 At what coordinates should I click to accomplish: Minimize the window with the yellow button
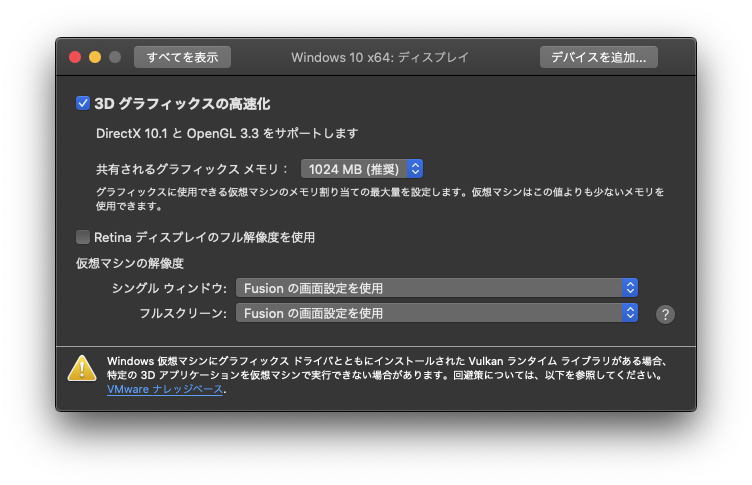point(95,57)
